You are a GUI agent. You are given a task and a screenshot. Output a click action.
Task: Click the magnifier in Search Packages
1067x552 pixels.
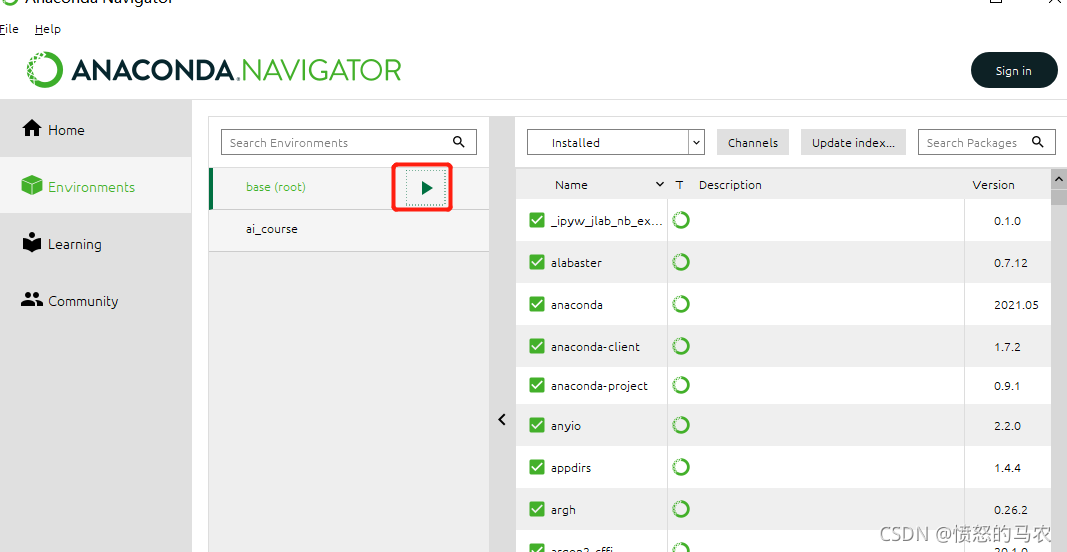click(1038, 142)
